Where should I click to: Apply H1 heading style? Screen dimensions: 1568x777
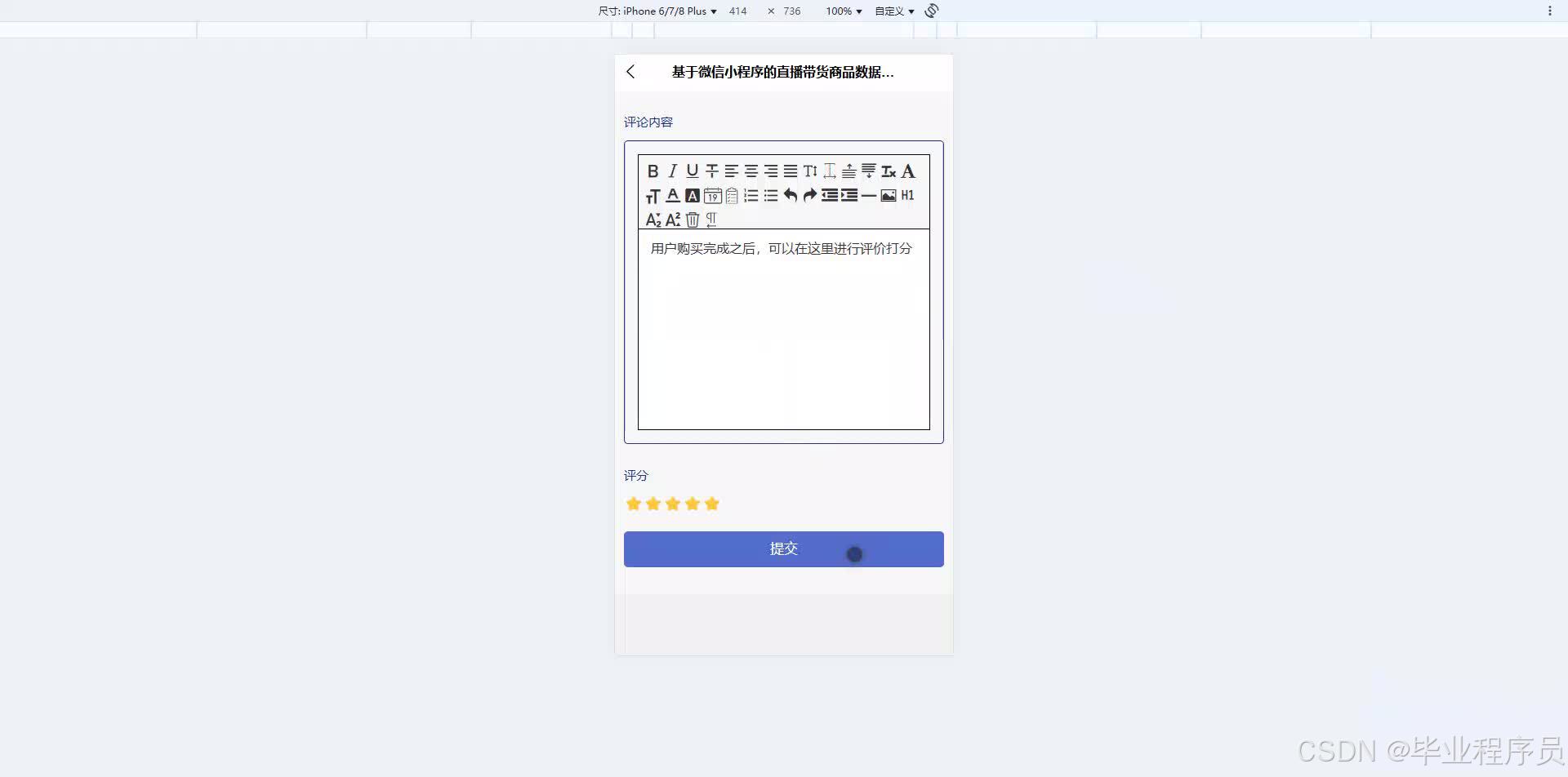906,195
